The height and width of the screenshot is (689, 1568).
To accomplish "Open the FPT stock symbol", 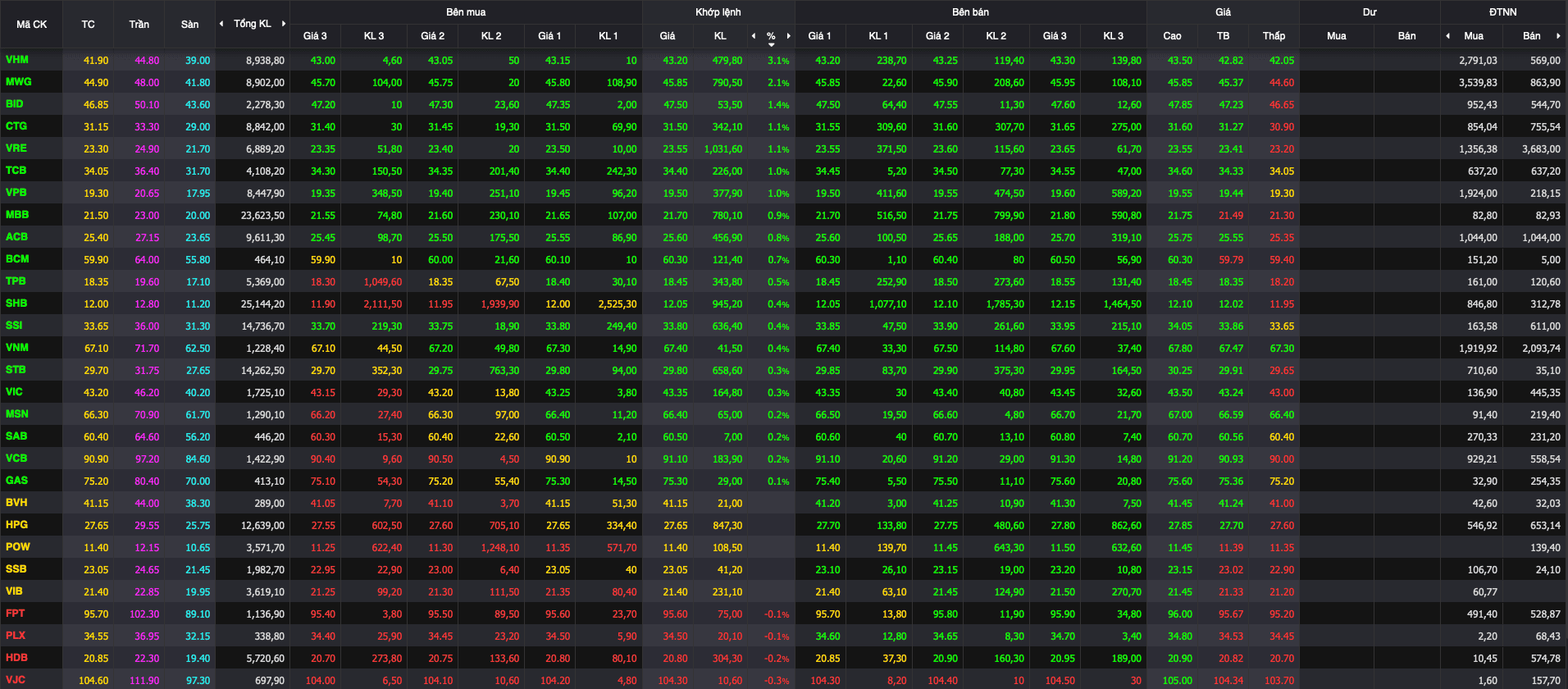I will click(15, 614).
